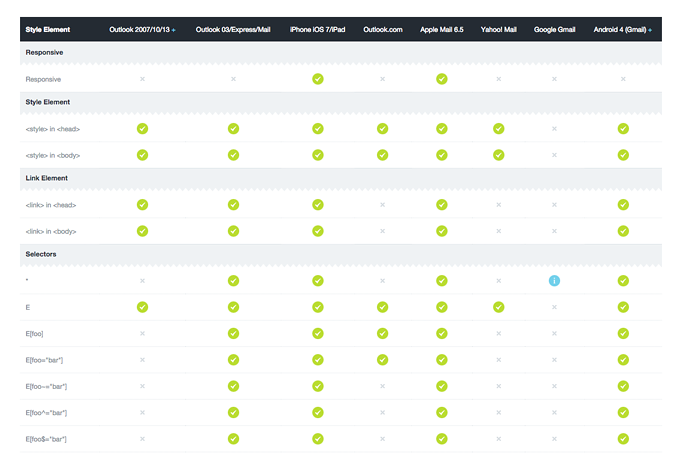Collapse the Selectors section header
The image size is (683, 454).
tap(42, 254)
